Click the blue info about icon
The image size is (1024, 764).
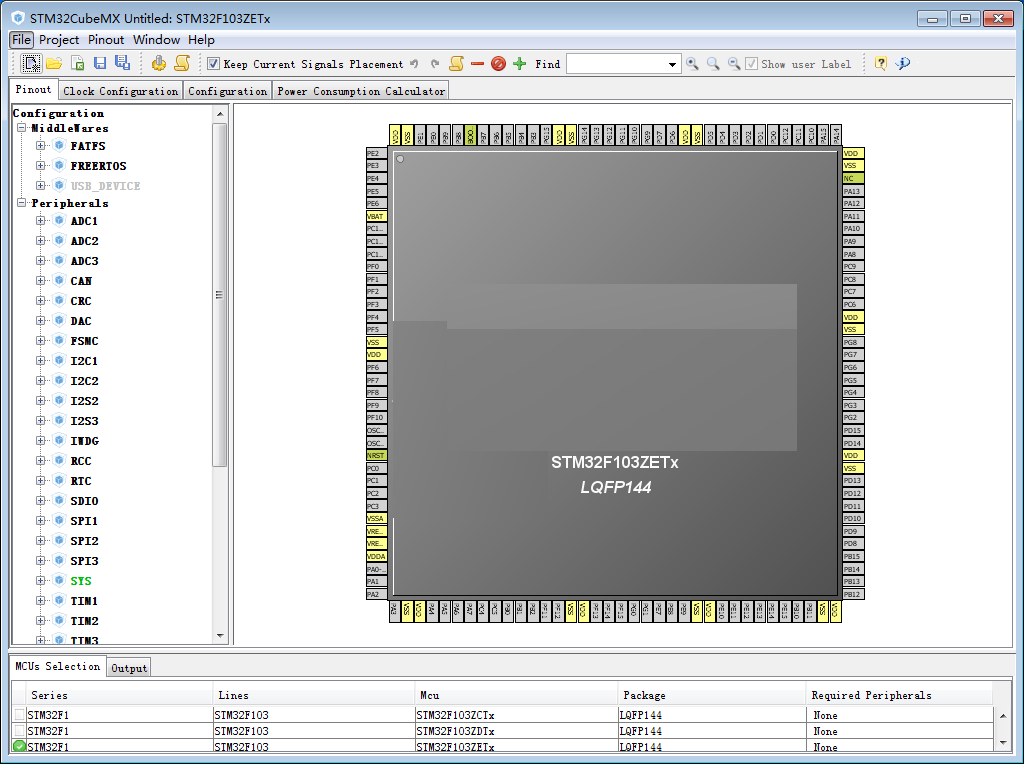coord(903,63)
